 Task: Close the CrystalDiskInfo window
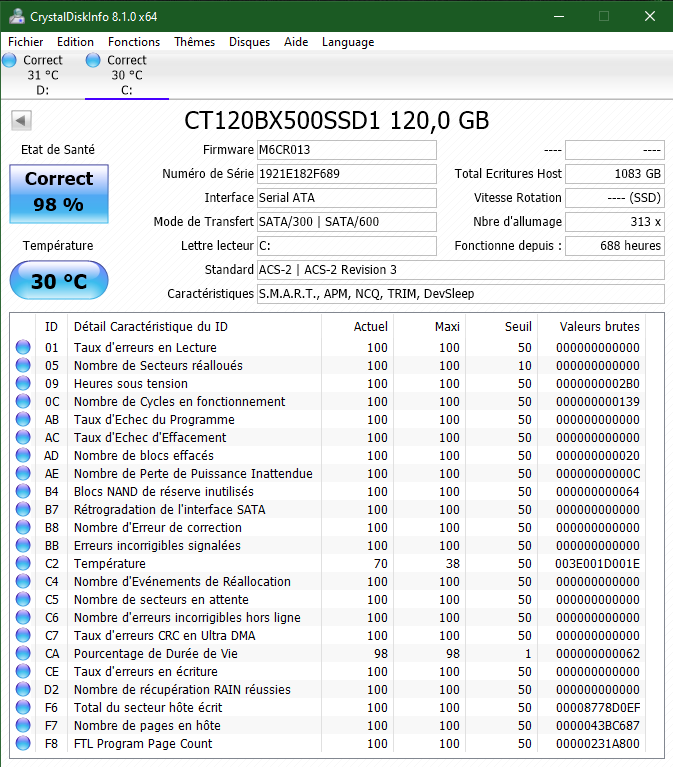pyautogui.click(x=650, y=16)
